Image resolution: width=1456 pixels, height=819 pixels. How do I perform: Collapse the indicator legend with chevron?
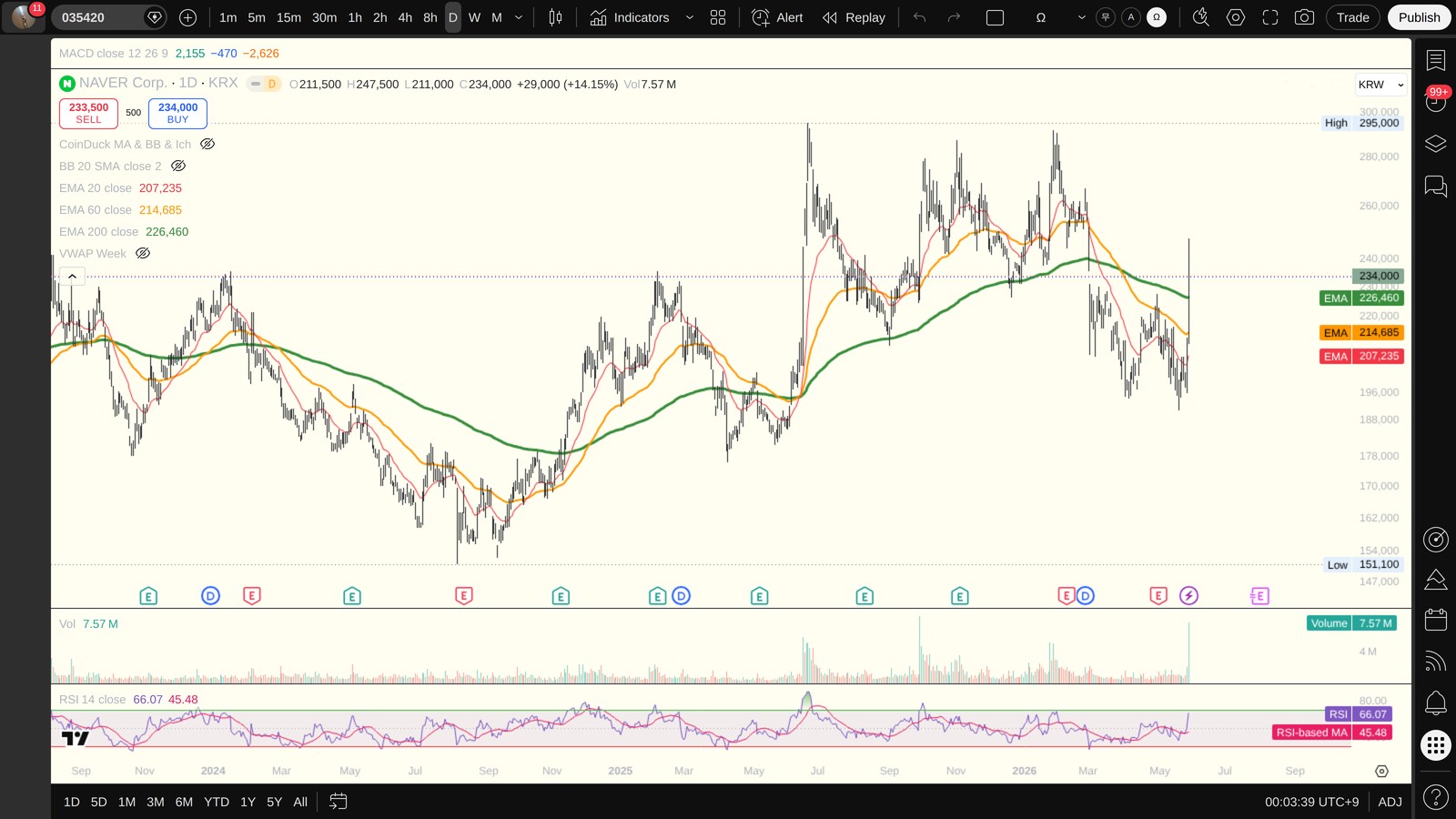(x=72, y=276)
